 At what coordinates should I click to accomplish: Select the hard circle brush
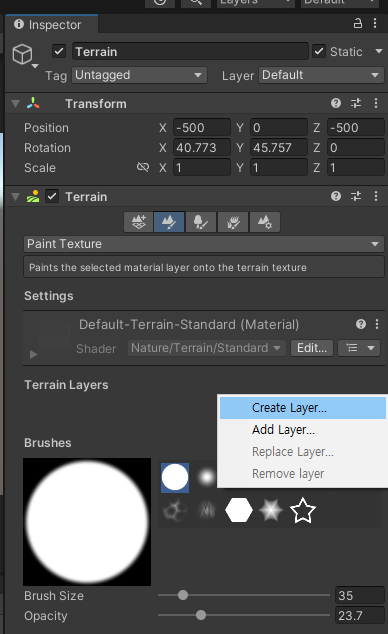(175, 478)
